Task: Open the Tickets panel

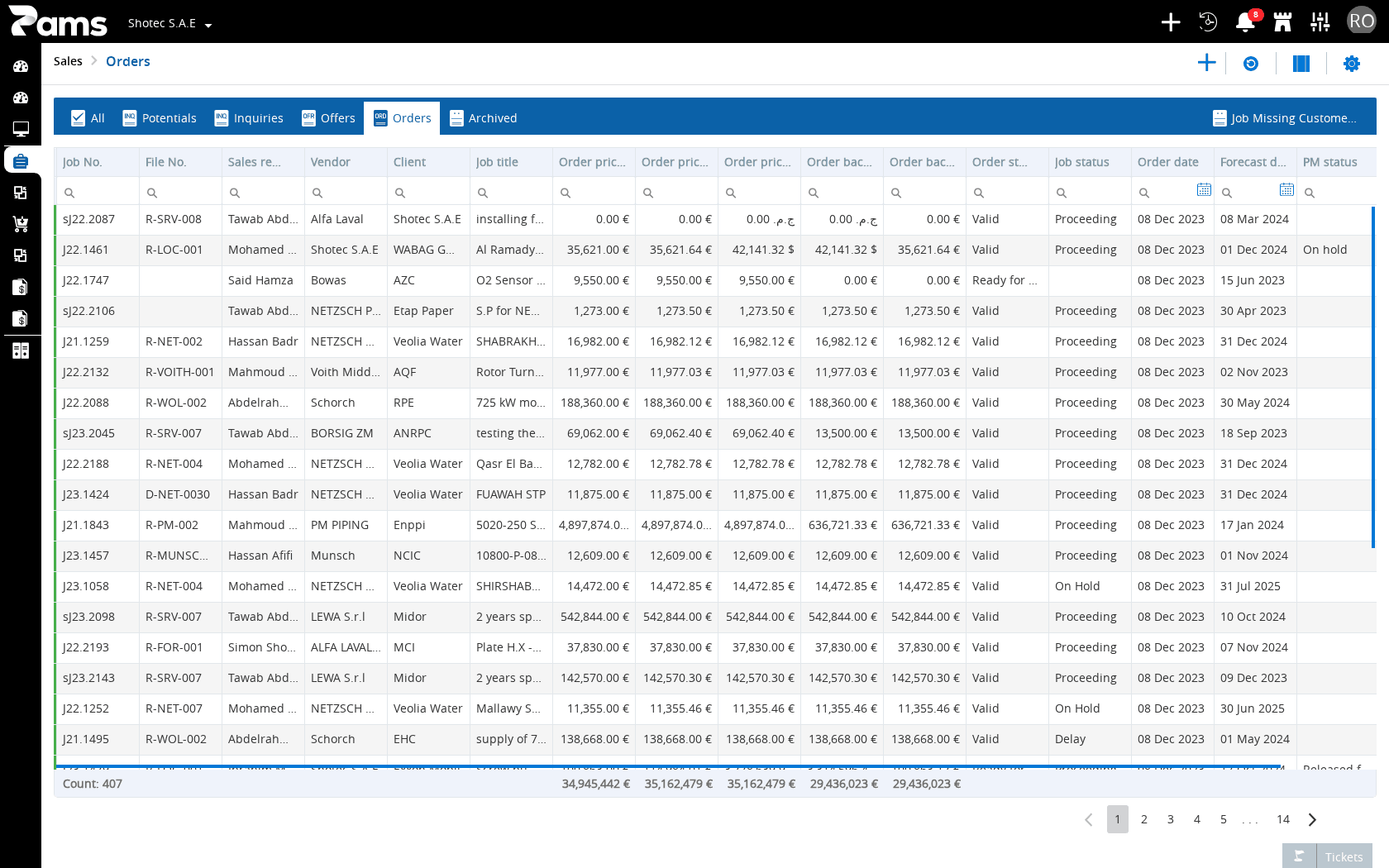Action: (x=1327, y=856)
